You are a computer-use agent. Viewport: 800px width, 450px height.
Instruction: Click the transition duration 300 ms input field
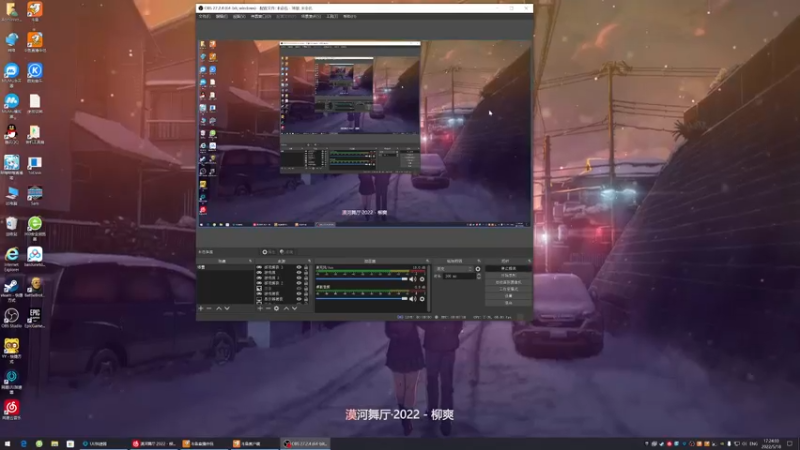coord(459,276)
